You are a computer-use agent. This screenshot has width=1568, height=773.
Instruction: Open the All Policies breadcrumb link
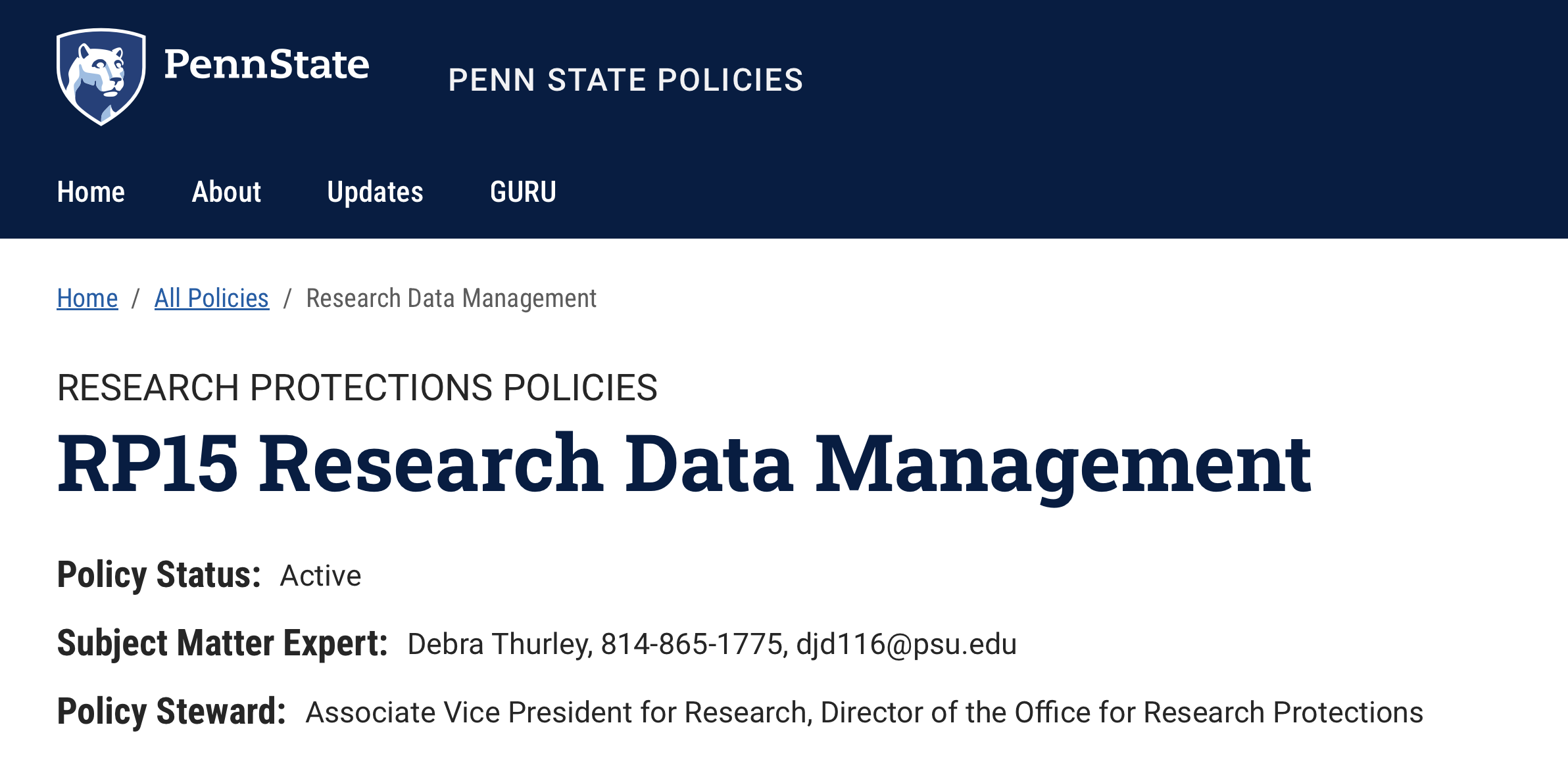pos(211,298)
